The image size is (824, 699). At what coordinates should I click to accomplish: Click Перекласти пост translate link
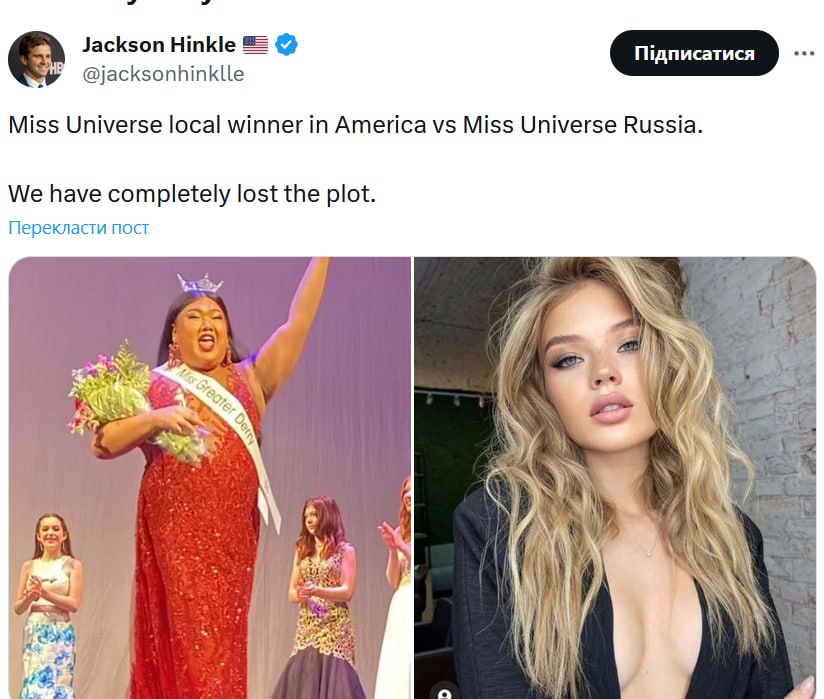pyautogui.click(x=78, y=228)
